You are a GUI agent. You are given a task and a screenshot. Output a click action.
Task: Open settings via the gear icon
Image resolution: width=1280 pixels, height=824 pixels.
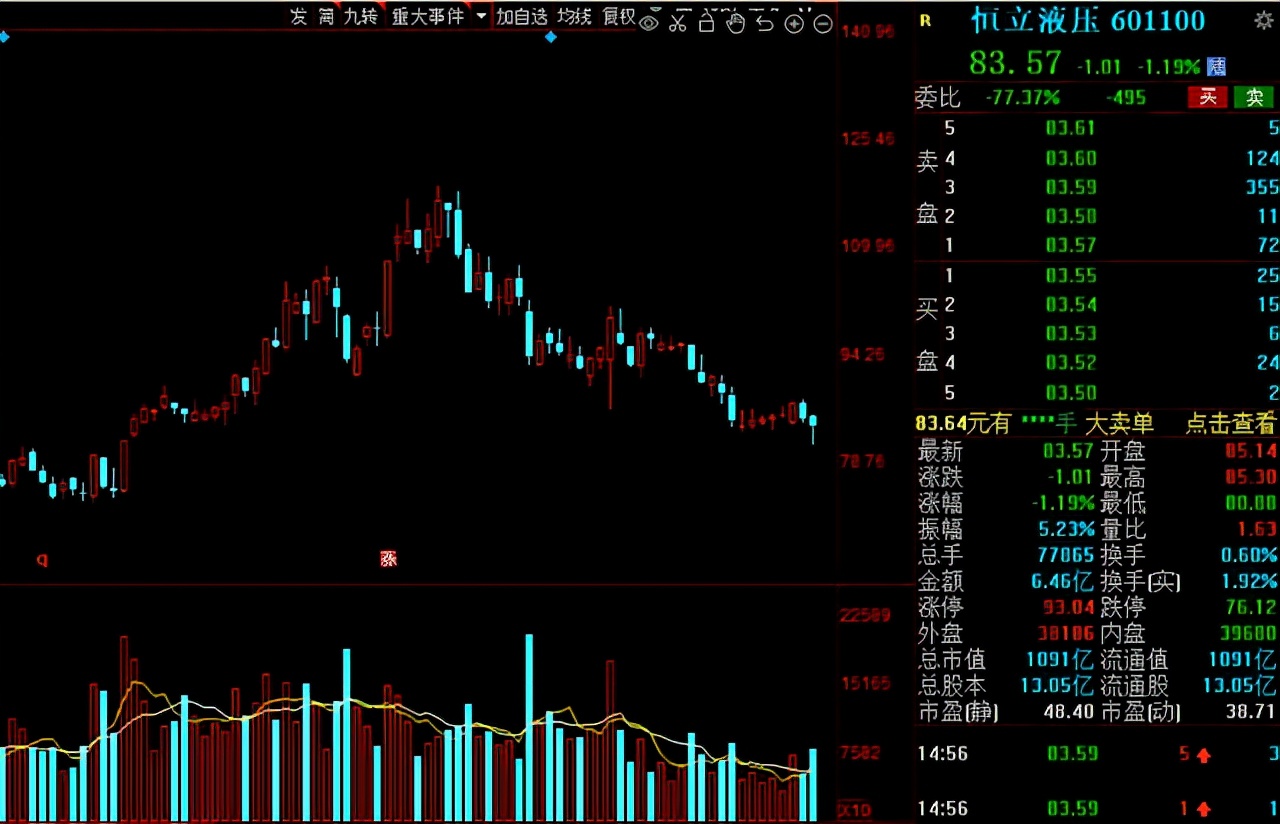point(1263,20)
